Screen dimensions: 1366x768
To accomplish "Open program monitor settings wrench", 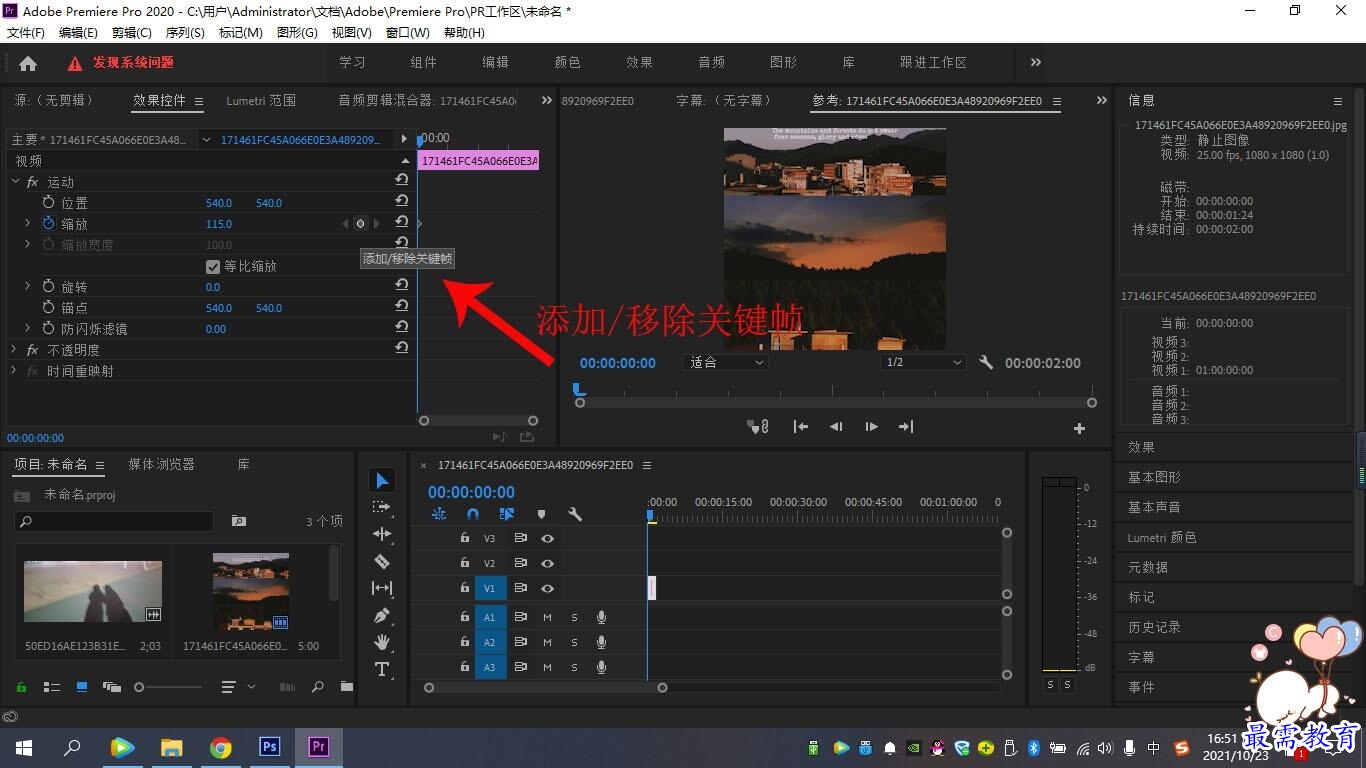I will (986, 363).
